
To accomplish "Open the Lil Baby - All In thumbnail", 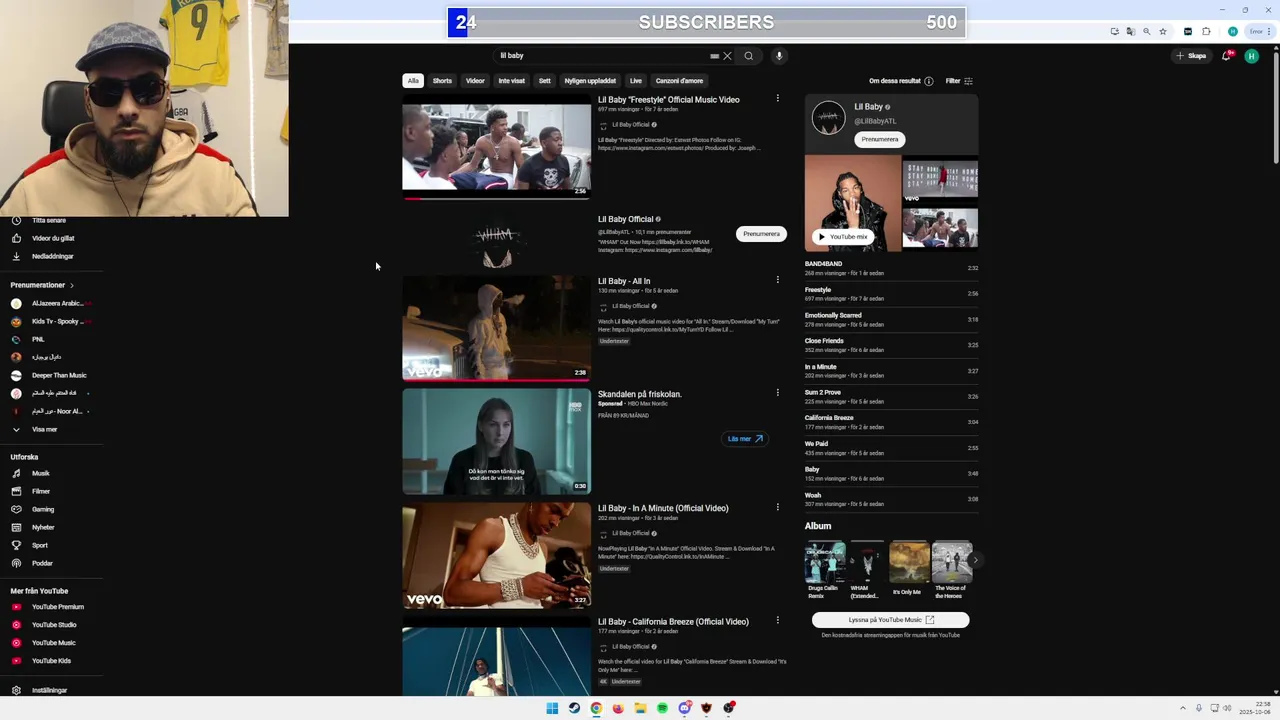I will pyautogui.click(x=496, y=329).
